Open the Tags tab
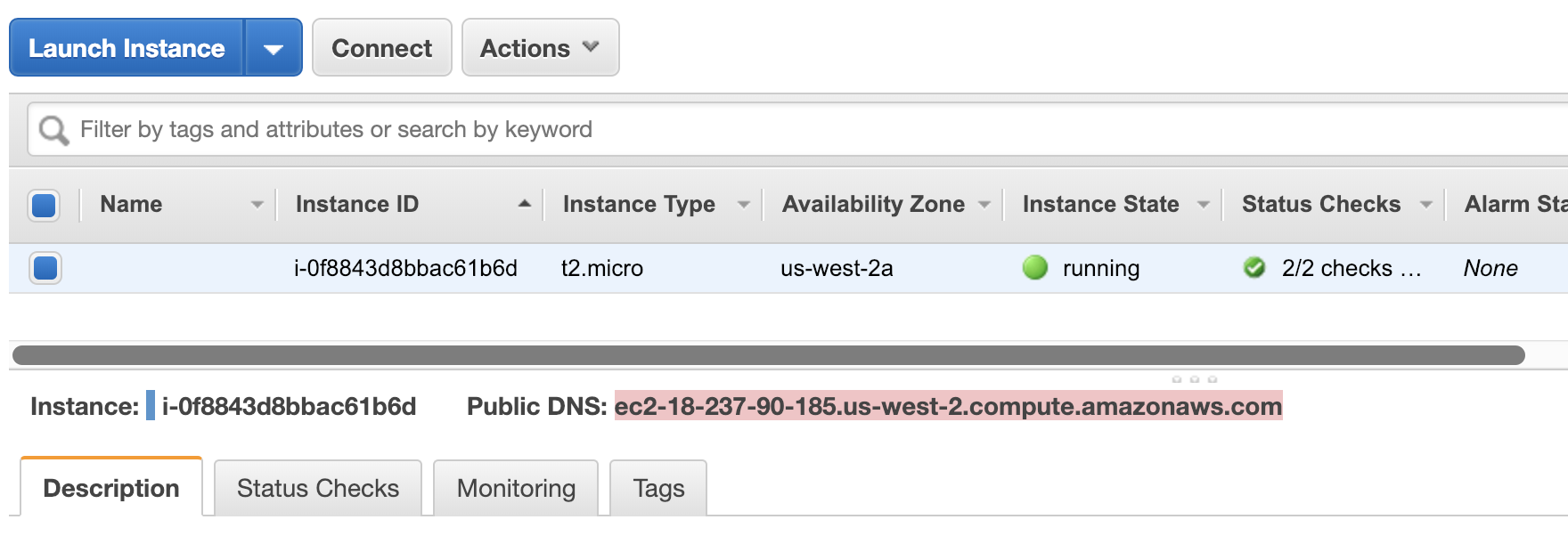1568x536 pixels. click(x=658, y=488)
